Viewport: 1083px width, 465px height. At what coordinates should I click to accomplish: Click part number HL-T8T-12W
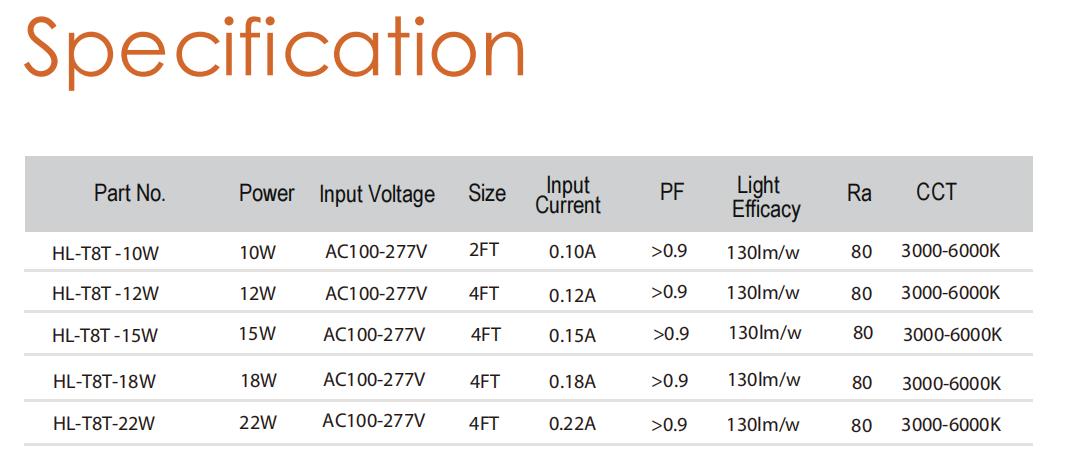pos(106,294)
